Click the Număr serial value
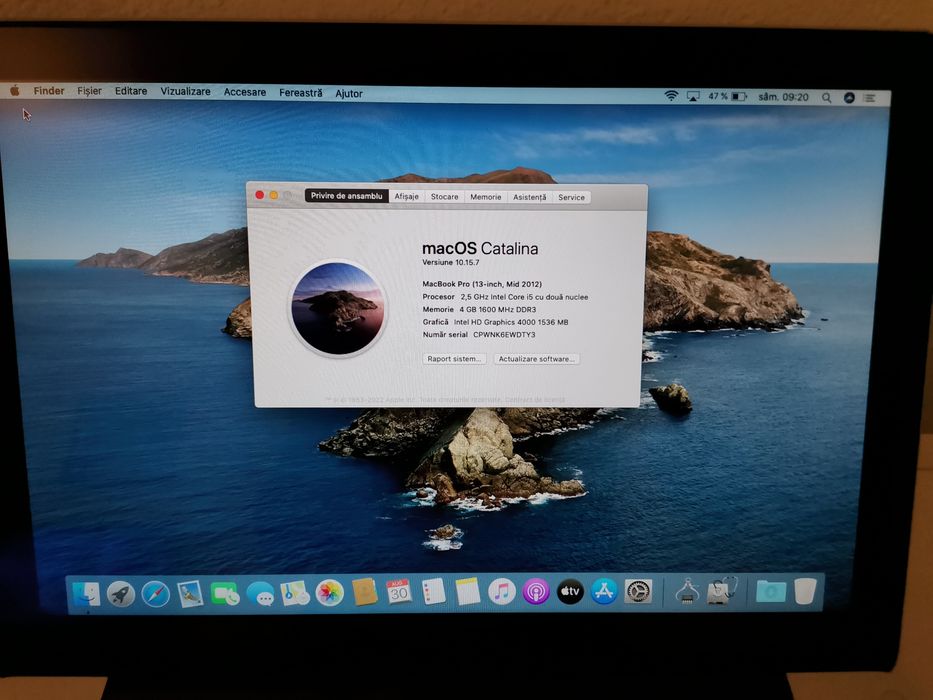This screenshot has width=933, height=700. pos(504,335)
